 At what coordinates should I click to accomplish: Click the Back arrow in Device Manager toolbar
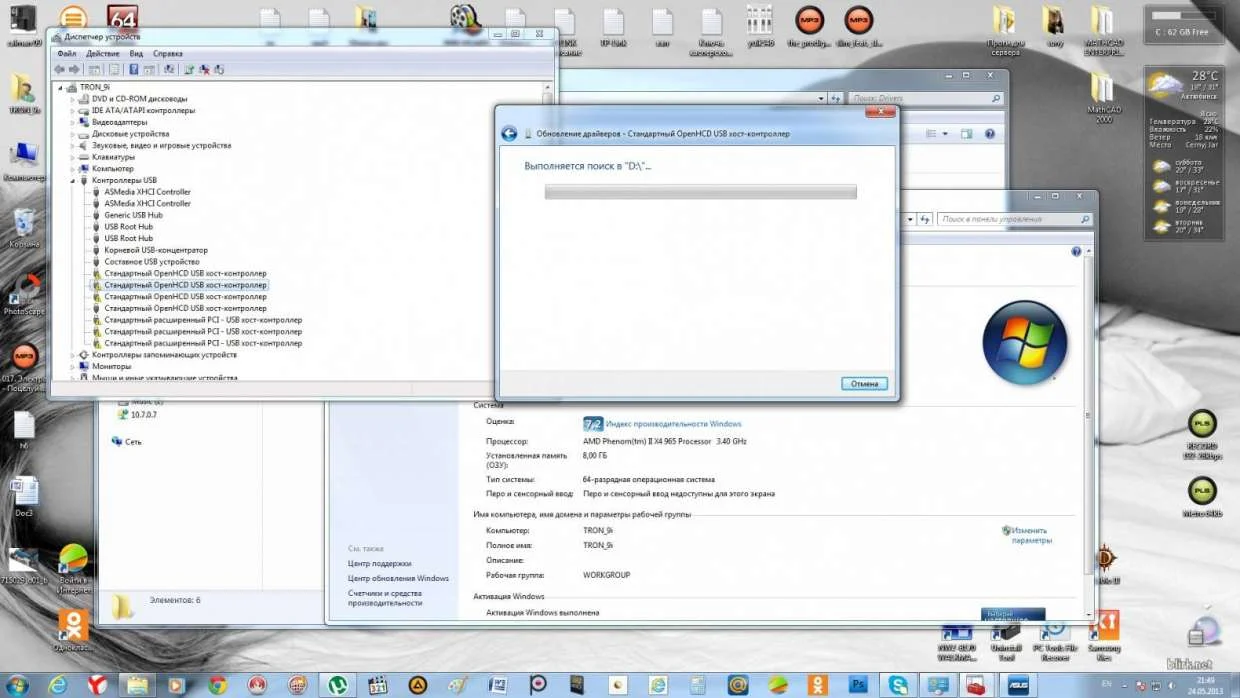tap(60, 69)
